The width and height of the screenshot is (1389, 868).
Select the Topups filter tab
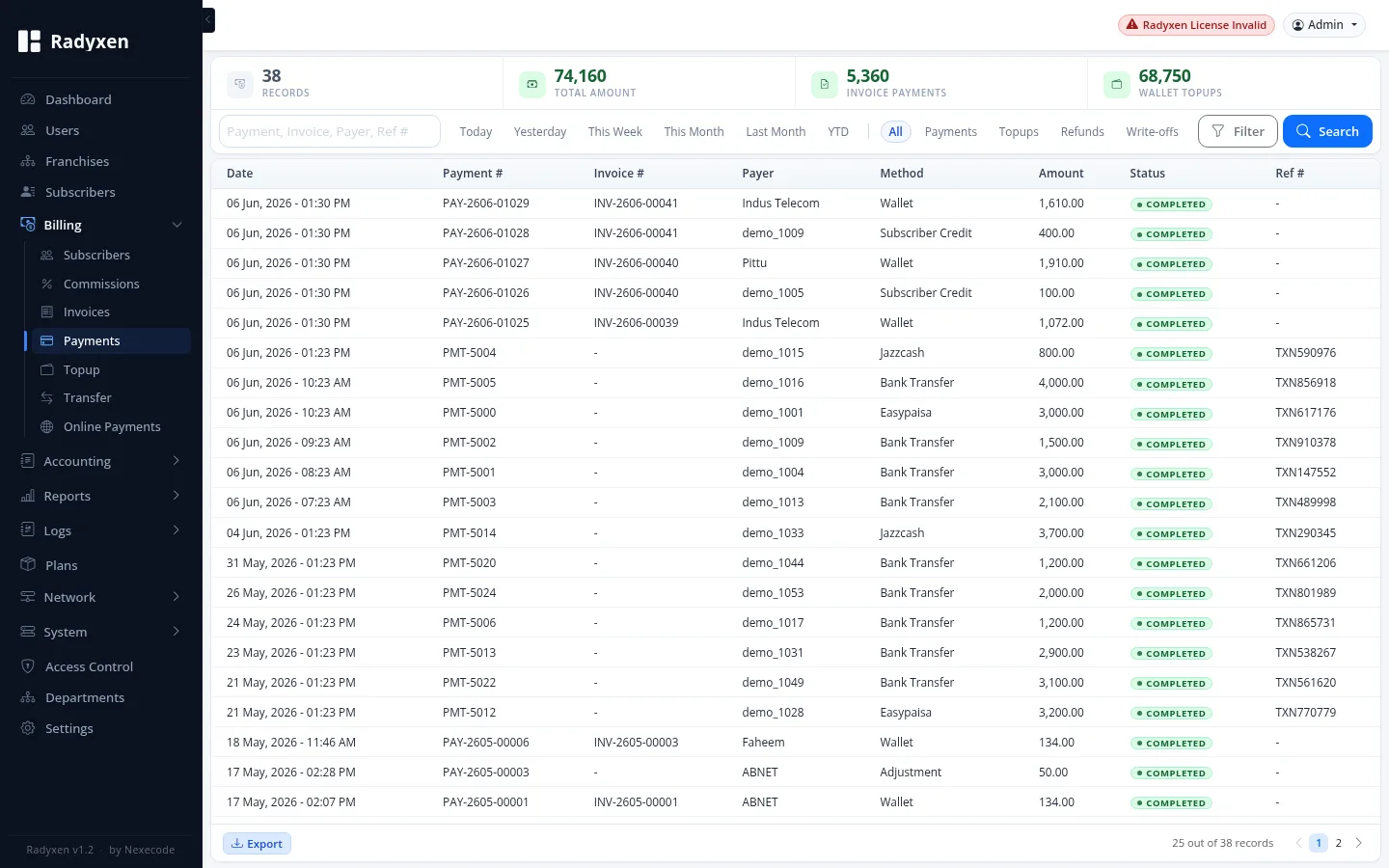(1019, 131)
